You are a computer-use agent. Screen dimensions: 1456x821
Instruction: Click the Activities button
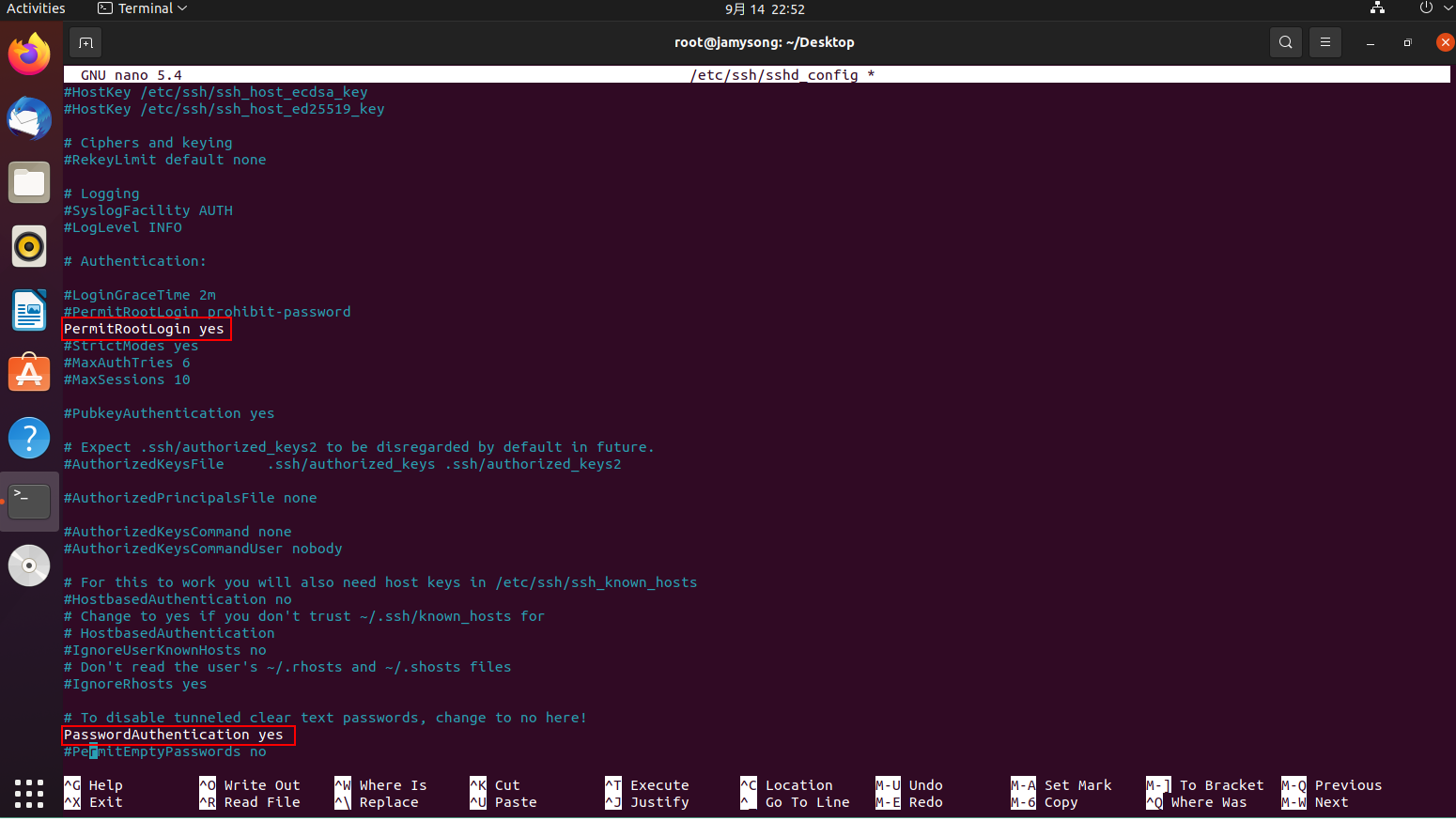36,8
